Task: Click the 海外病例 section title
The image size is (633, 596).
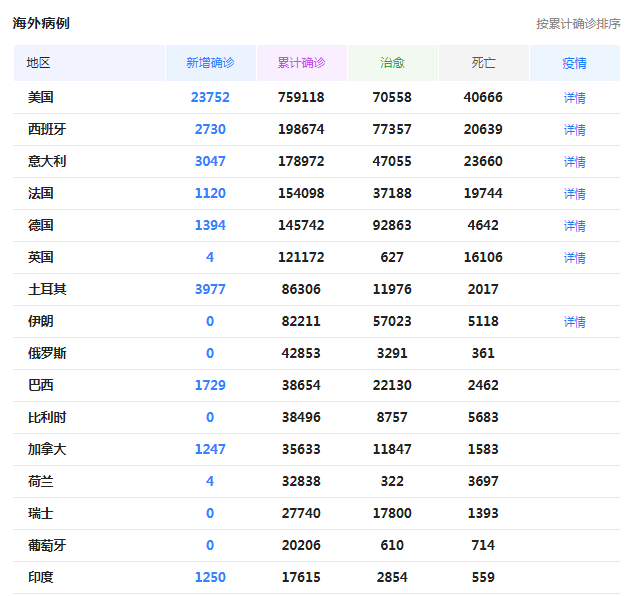Action: pyautogui.click(x=41, y=23)
